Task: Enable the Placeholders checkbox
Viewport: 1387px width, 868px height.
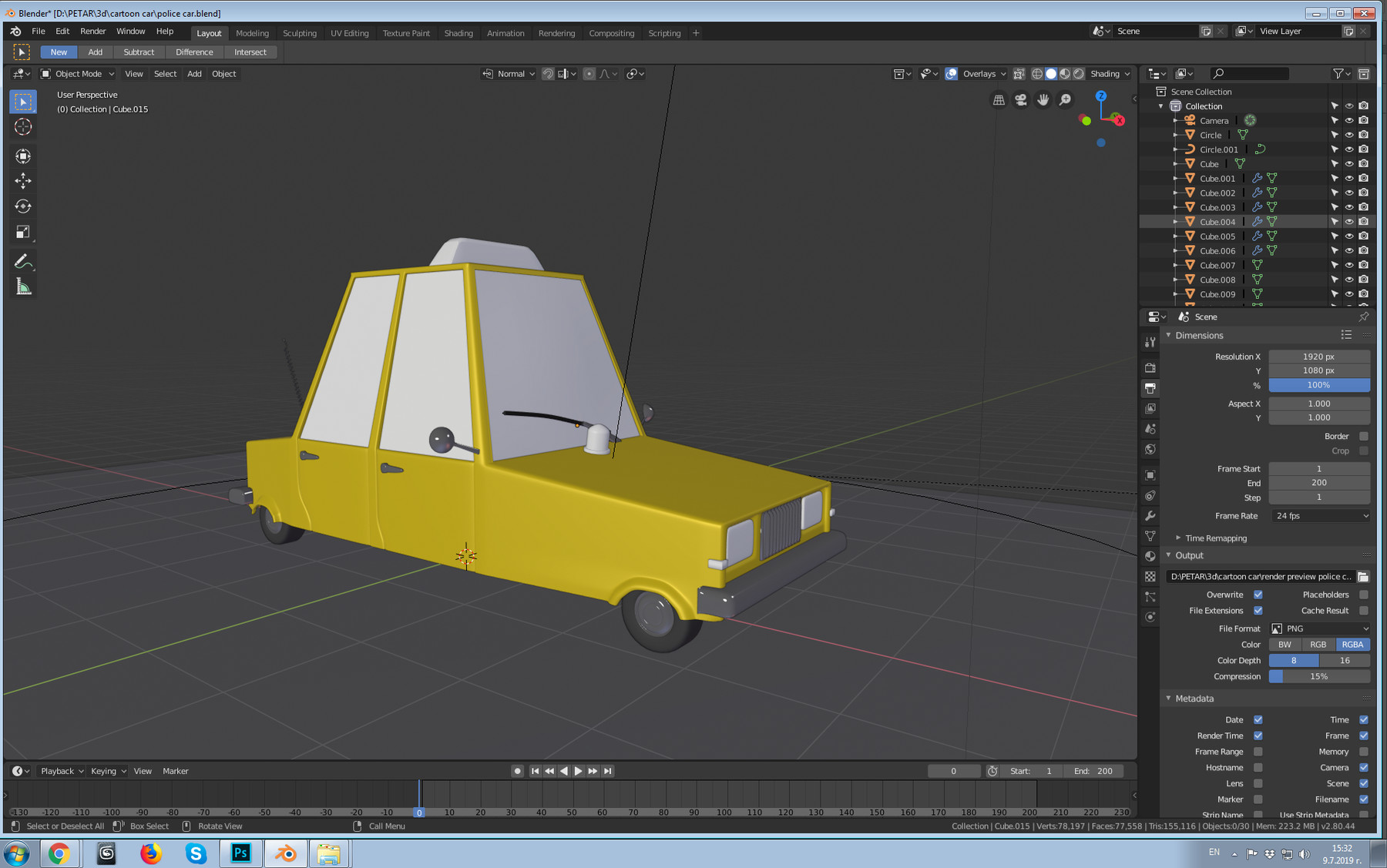Action: click(x=1363, y=595)
